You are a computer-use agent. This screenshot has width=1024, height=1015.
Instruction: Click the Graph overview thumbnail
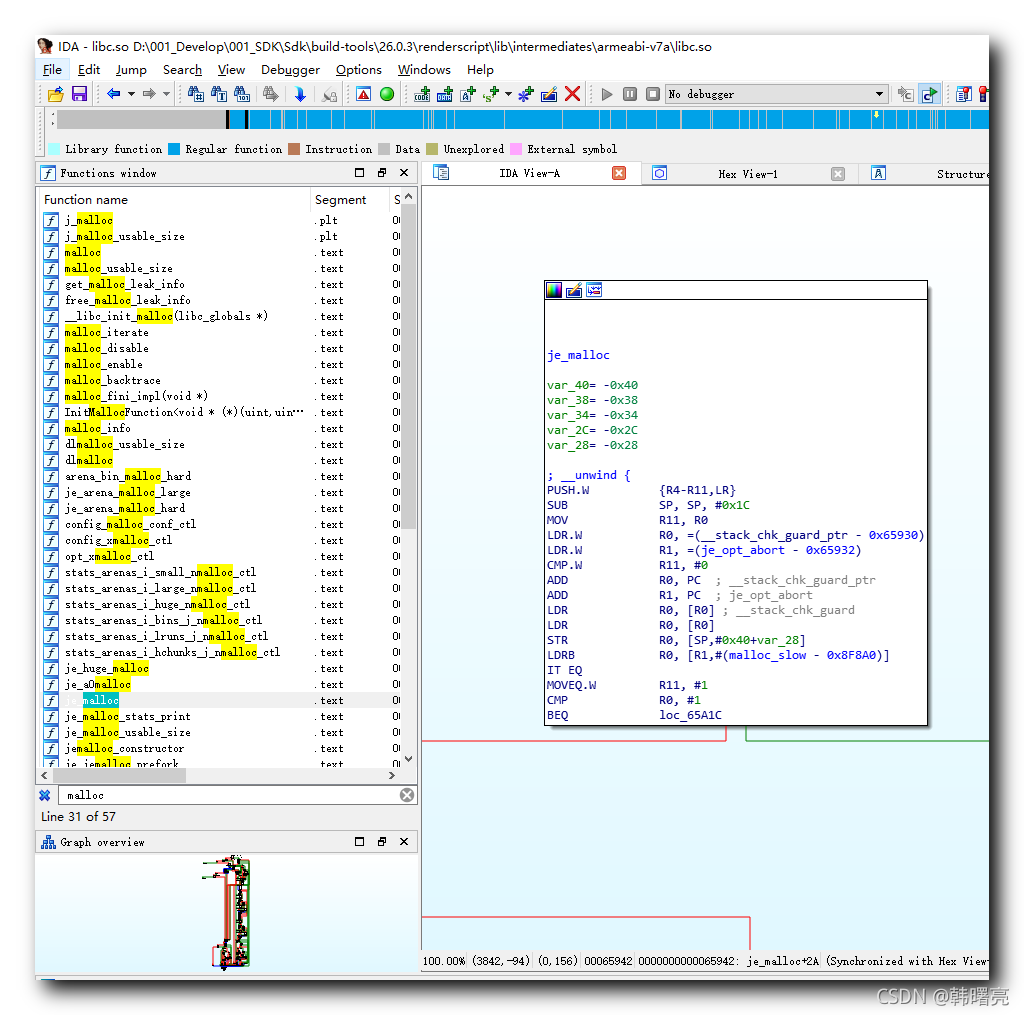pos(227,911)
